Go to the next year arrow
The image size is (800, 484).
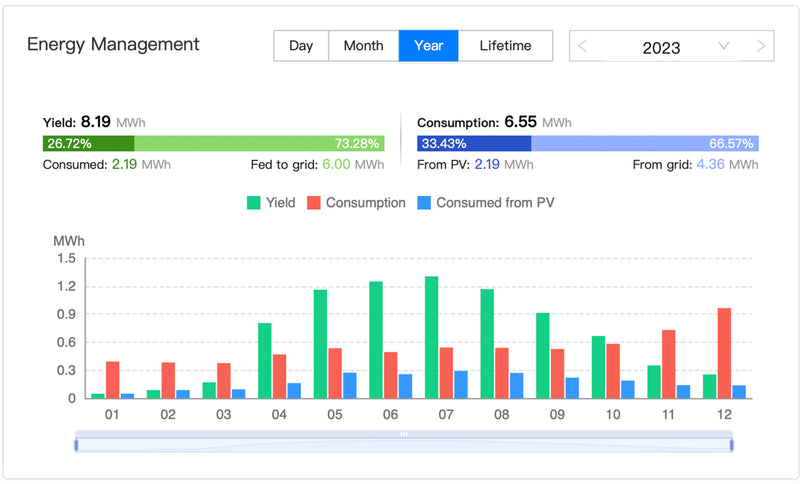pyautogui.click(x=761, y=46)
